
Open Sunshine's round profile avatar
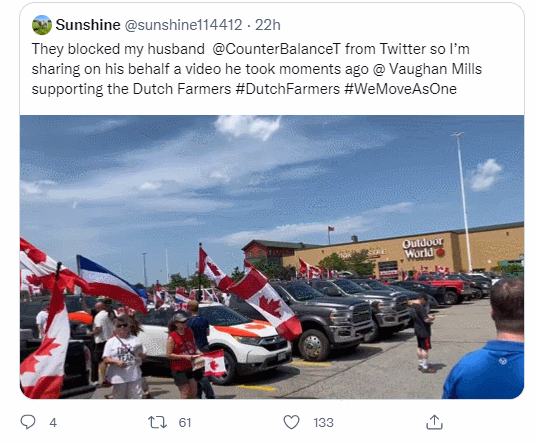(42, 25)
